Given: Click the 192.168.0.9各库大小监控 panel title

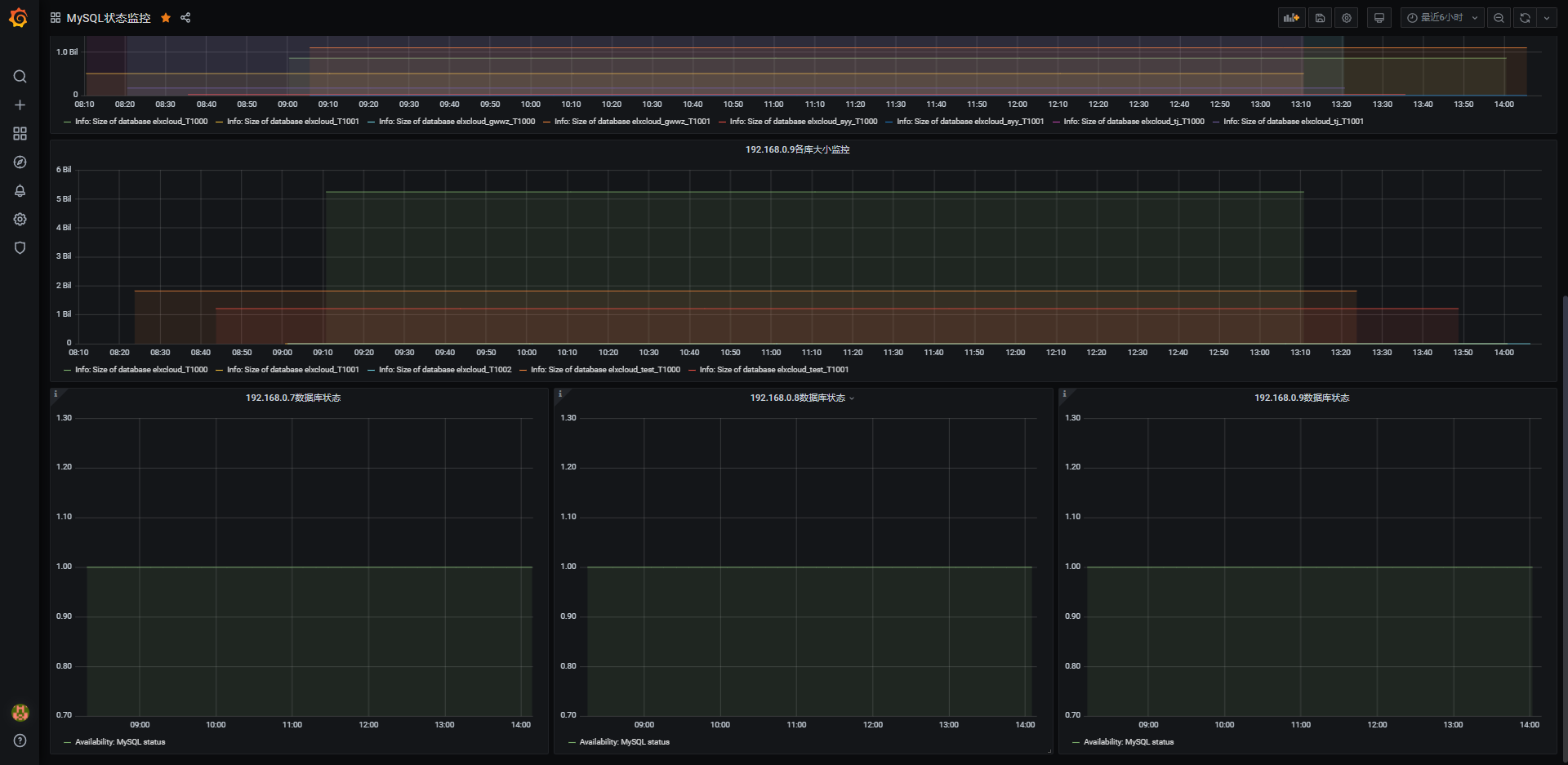Looking at the screenshot, I should [x=797, y=150].
